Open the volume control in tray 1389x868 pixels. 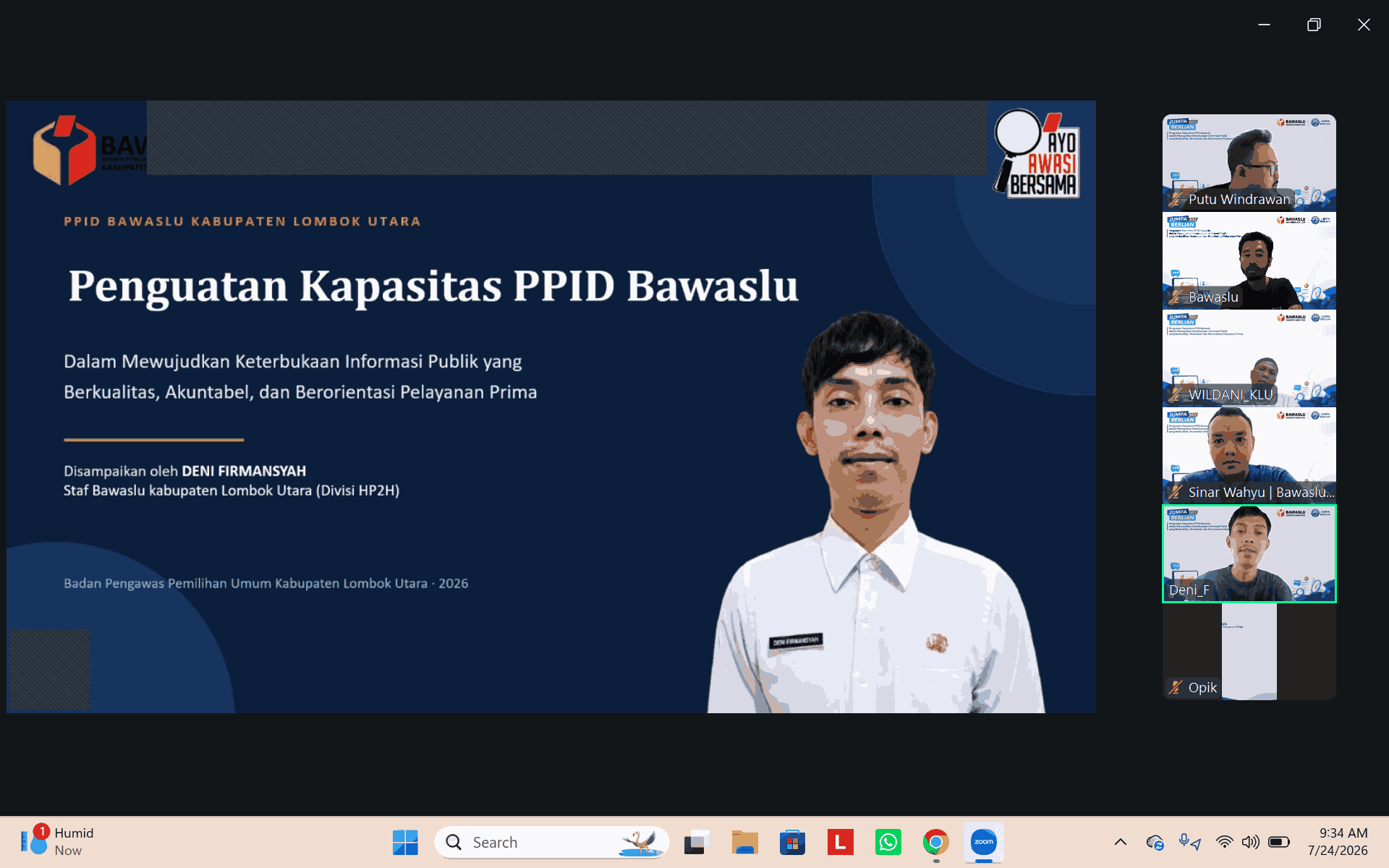tap(1250, 842)
